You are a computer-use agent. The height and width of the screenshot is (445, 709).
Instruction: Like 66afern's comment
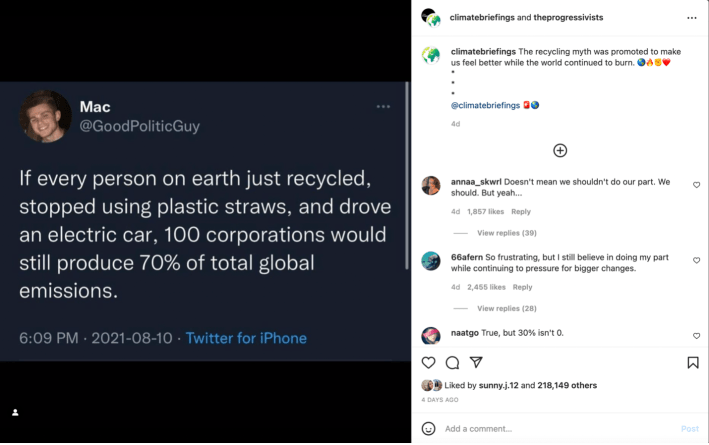[696, 260]
